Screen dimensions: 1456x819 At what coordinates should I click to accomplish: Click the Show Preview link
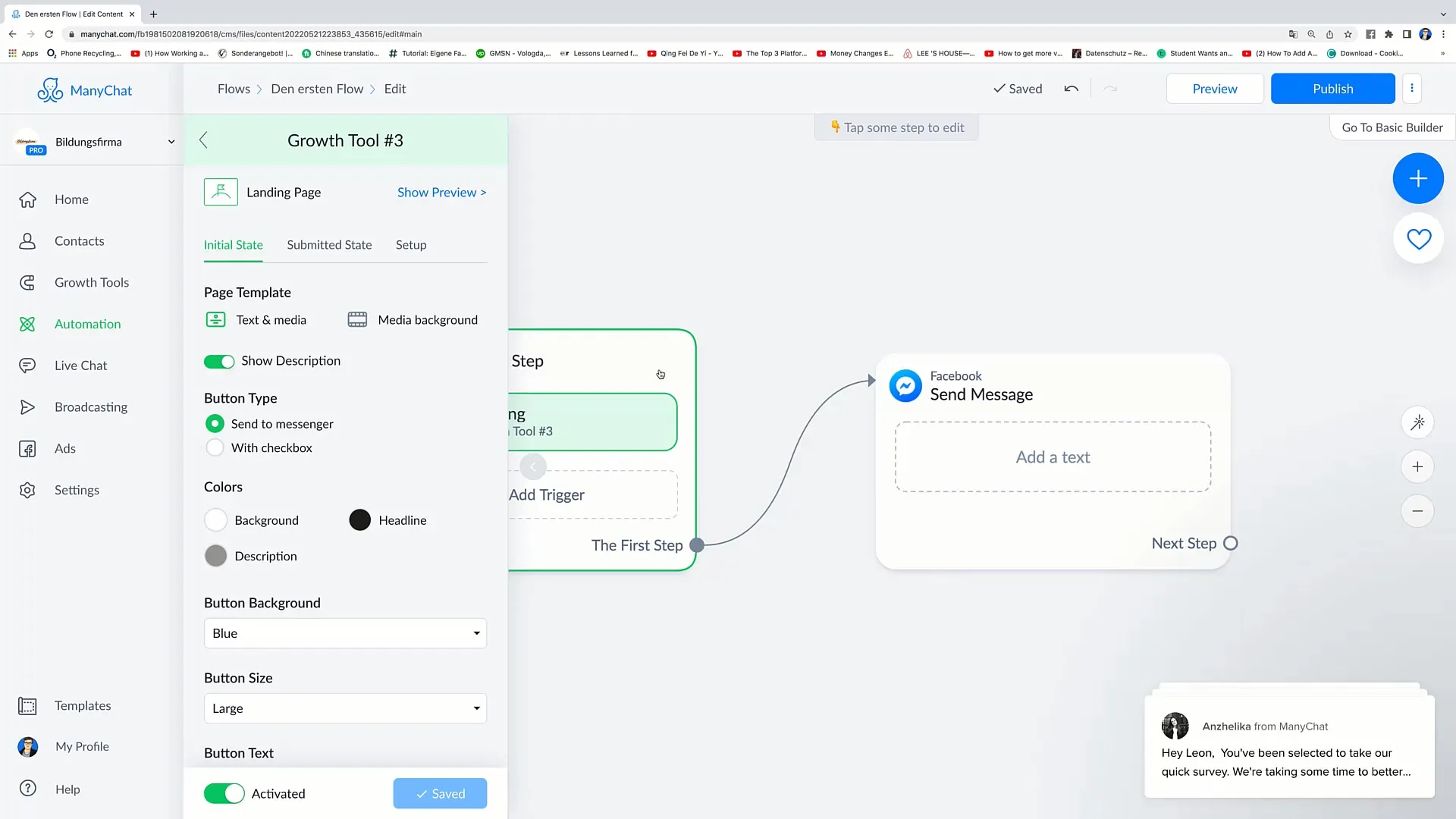click(x=441, y=192)
